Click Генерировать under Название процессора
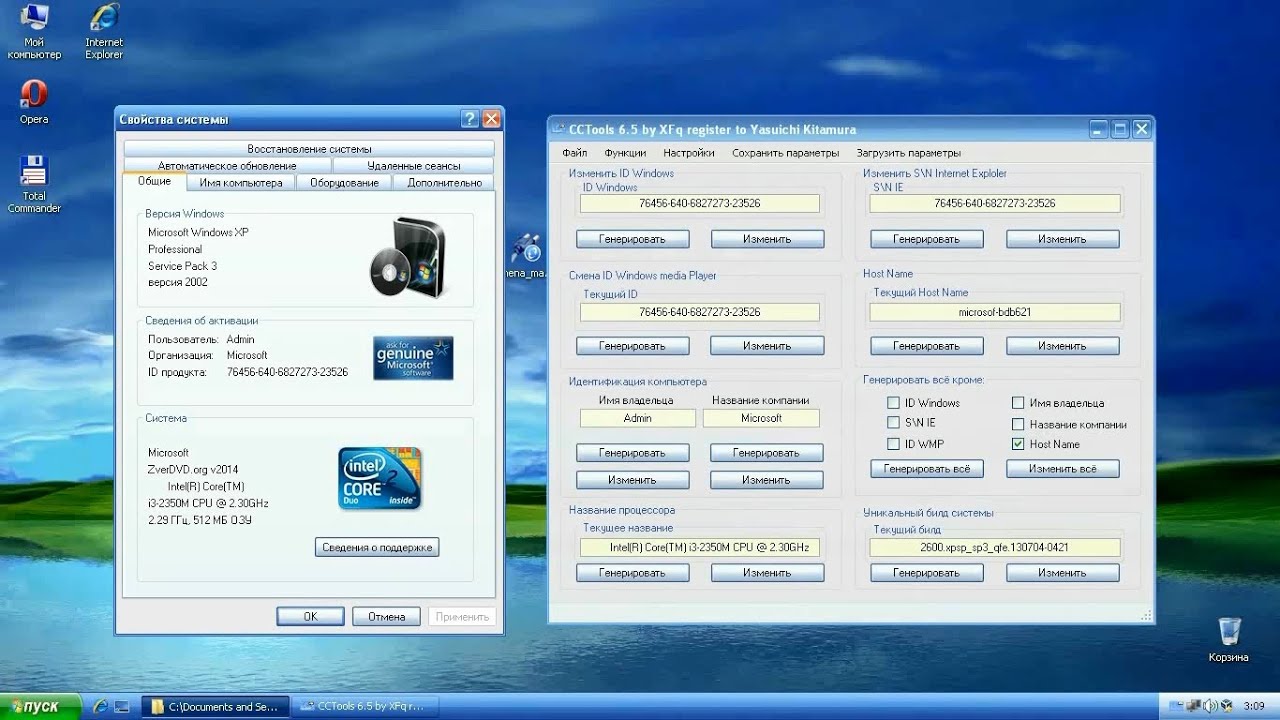The width and height of the screenshot is (1280, 720). coord(632,573)
